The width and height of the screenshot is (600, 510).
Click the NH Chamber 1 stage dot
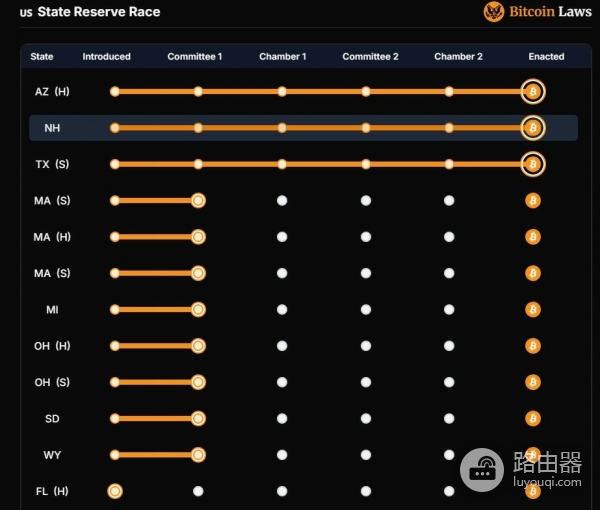pyautogui.click(x=282, y=128)
